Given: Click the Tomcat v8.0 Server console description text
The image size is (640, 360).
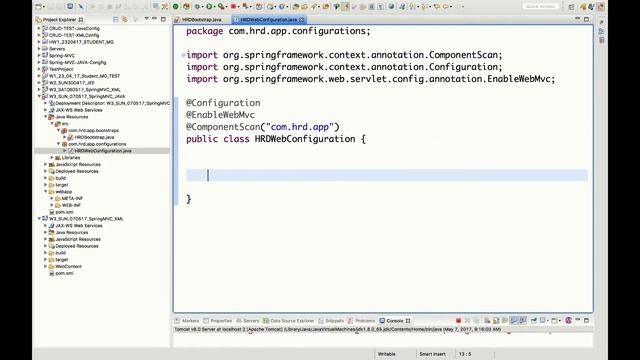Looking at the screenshot, I should point(338,329).
